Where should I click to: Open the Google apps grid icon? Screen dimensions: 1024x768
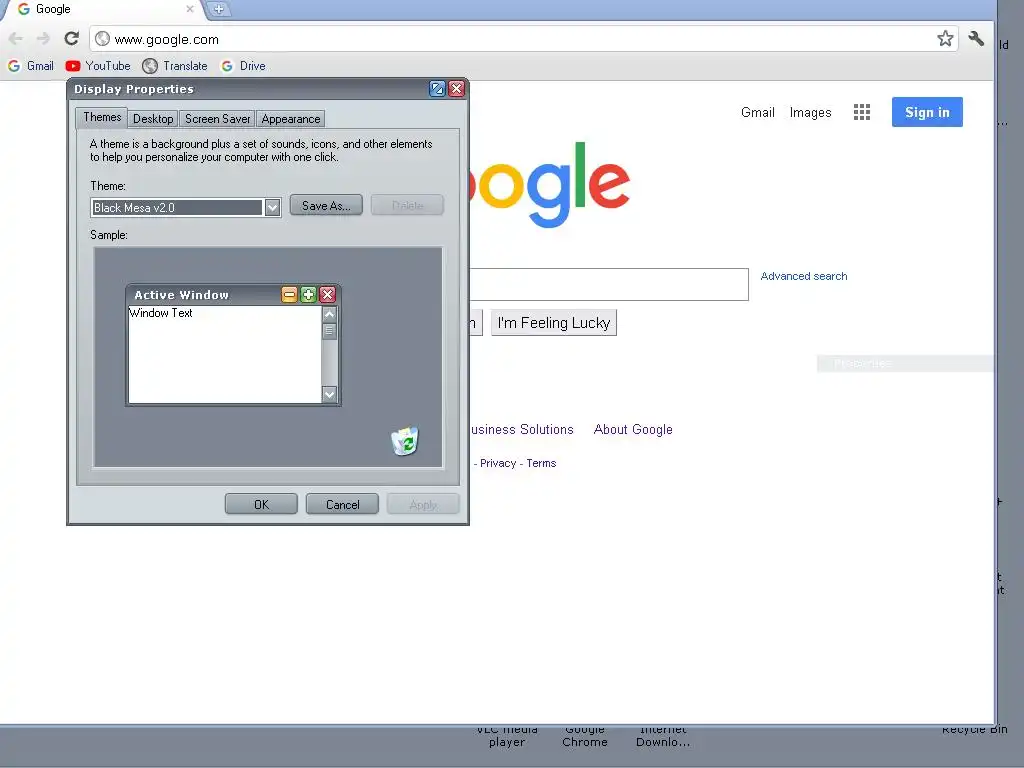click(861, 112)
